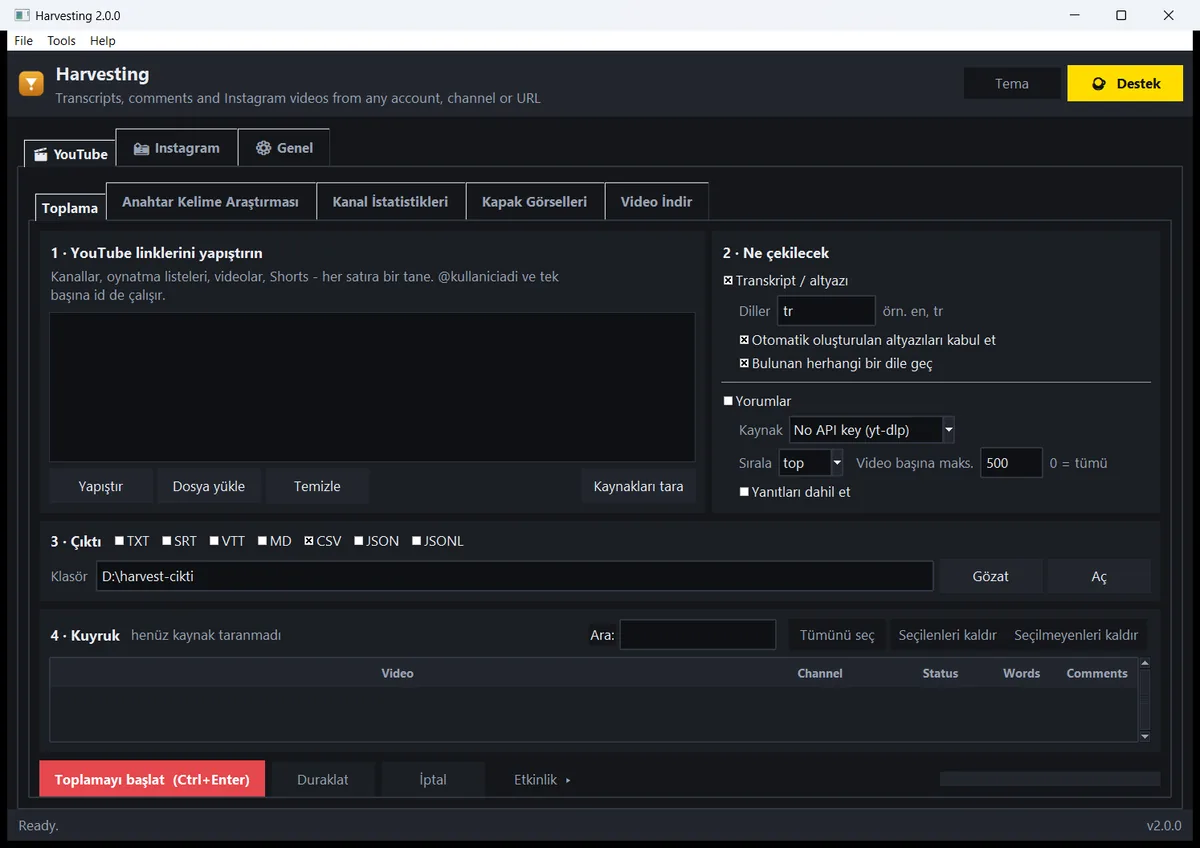The image size is (1200, 848).
Task: Expand the Etkinlik activity section
Action: click(542, 780)
